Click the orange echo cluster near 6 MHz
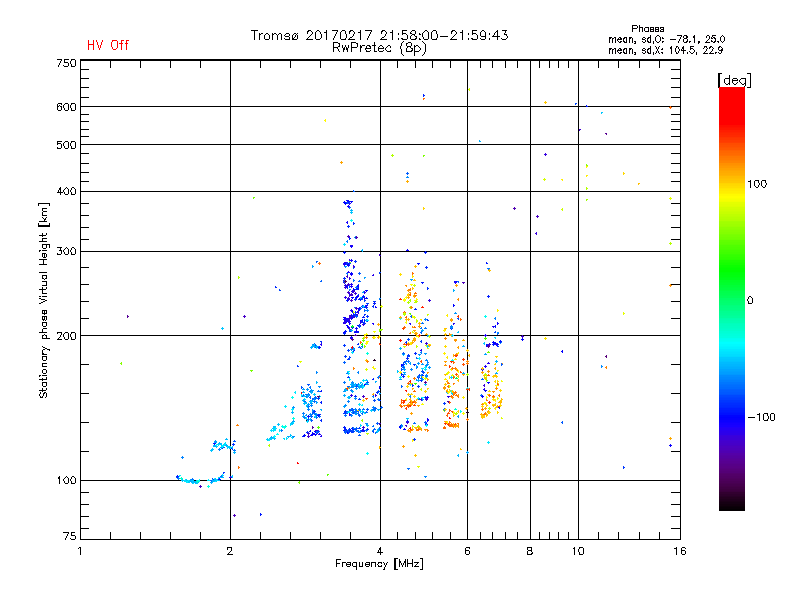Screen dimensions: 800x600 coord(453,378)
